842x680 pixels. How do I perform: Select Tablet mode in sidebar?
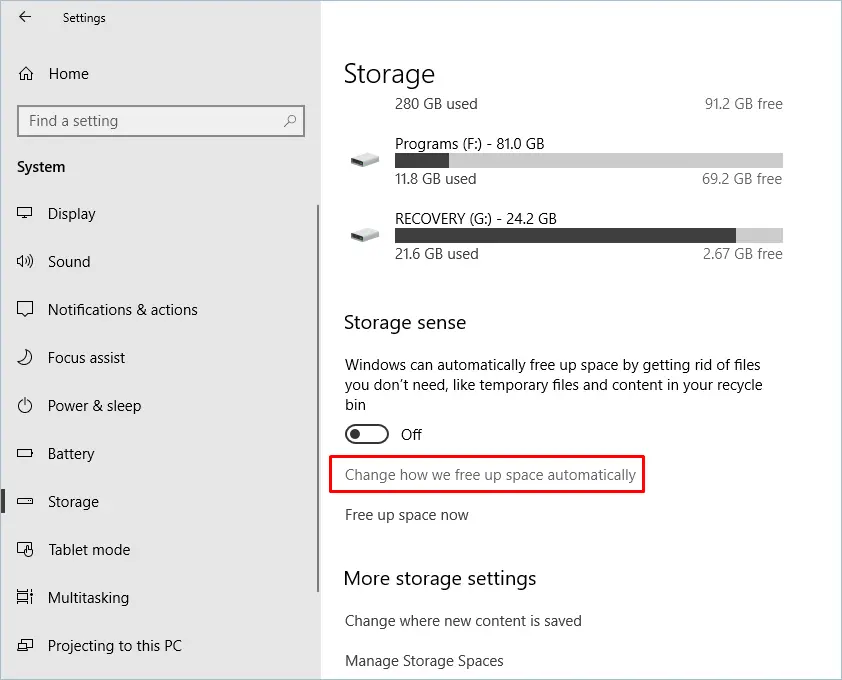[x=89, y=550]
